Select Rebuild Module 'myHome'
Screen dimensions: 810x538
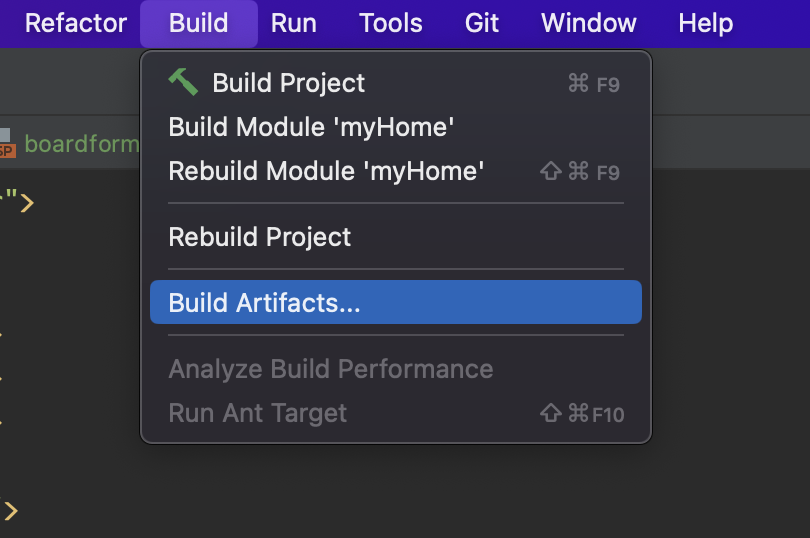326,171
